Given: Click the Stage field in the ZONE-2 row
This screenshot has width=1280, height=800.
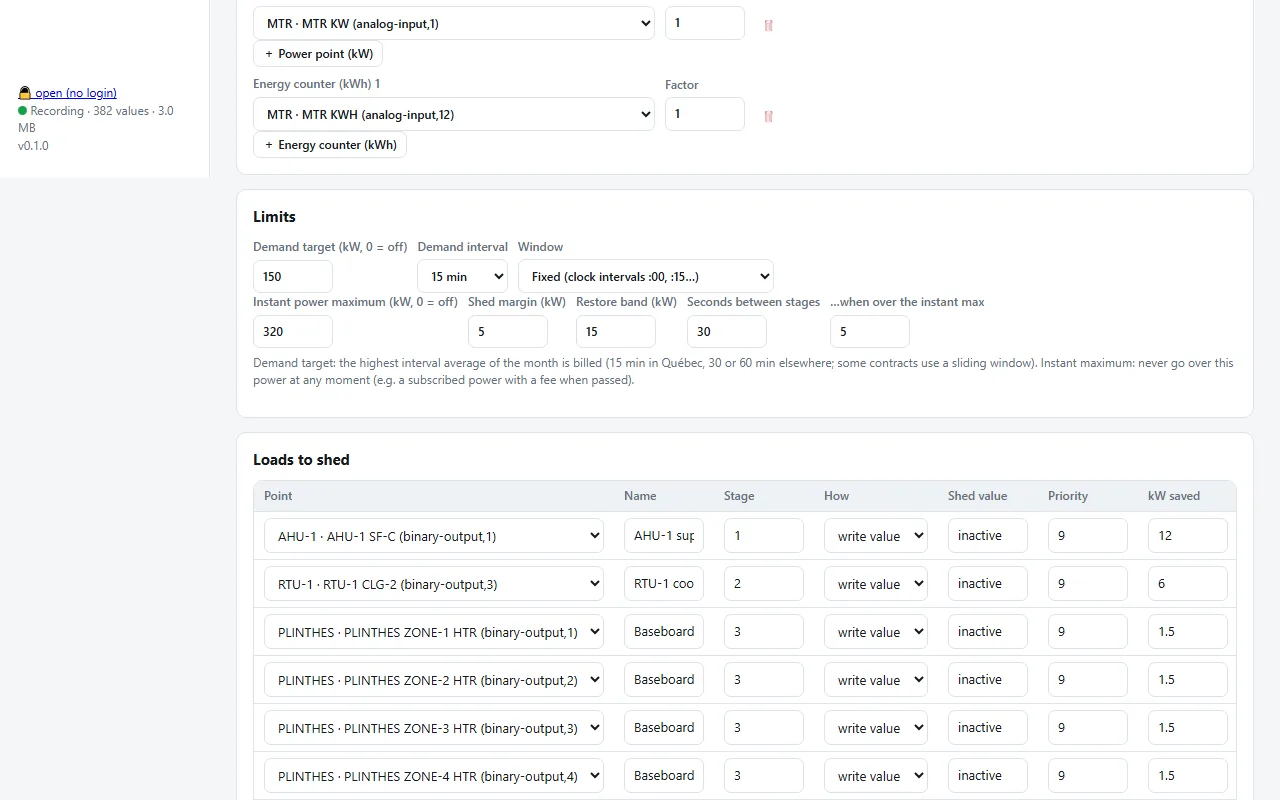Looking at the screenshot, I should pos(764,679).
